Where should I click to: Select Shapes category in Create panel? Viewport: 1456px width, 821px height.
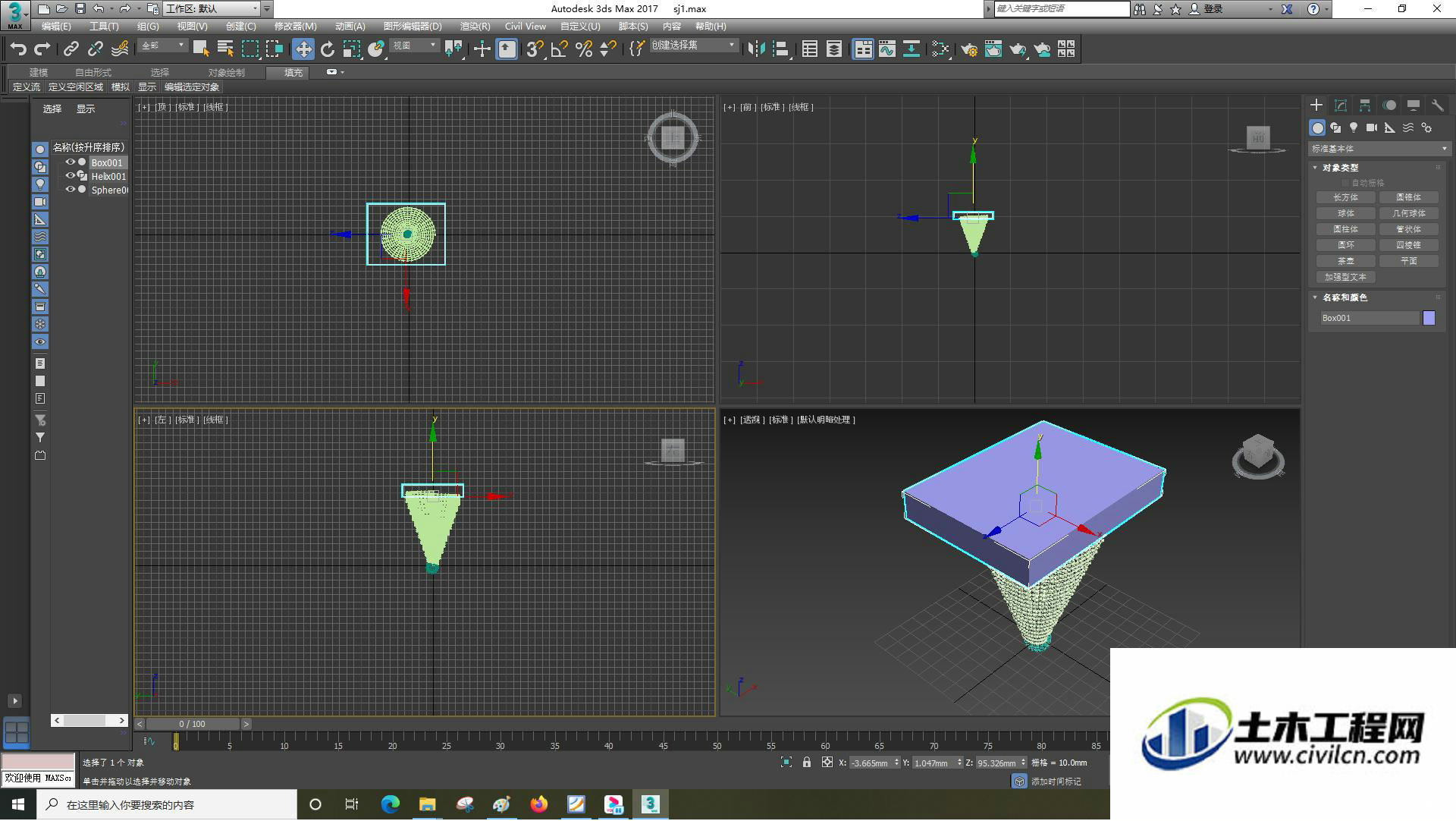pos(1335,127)
